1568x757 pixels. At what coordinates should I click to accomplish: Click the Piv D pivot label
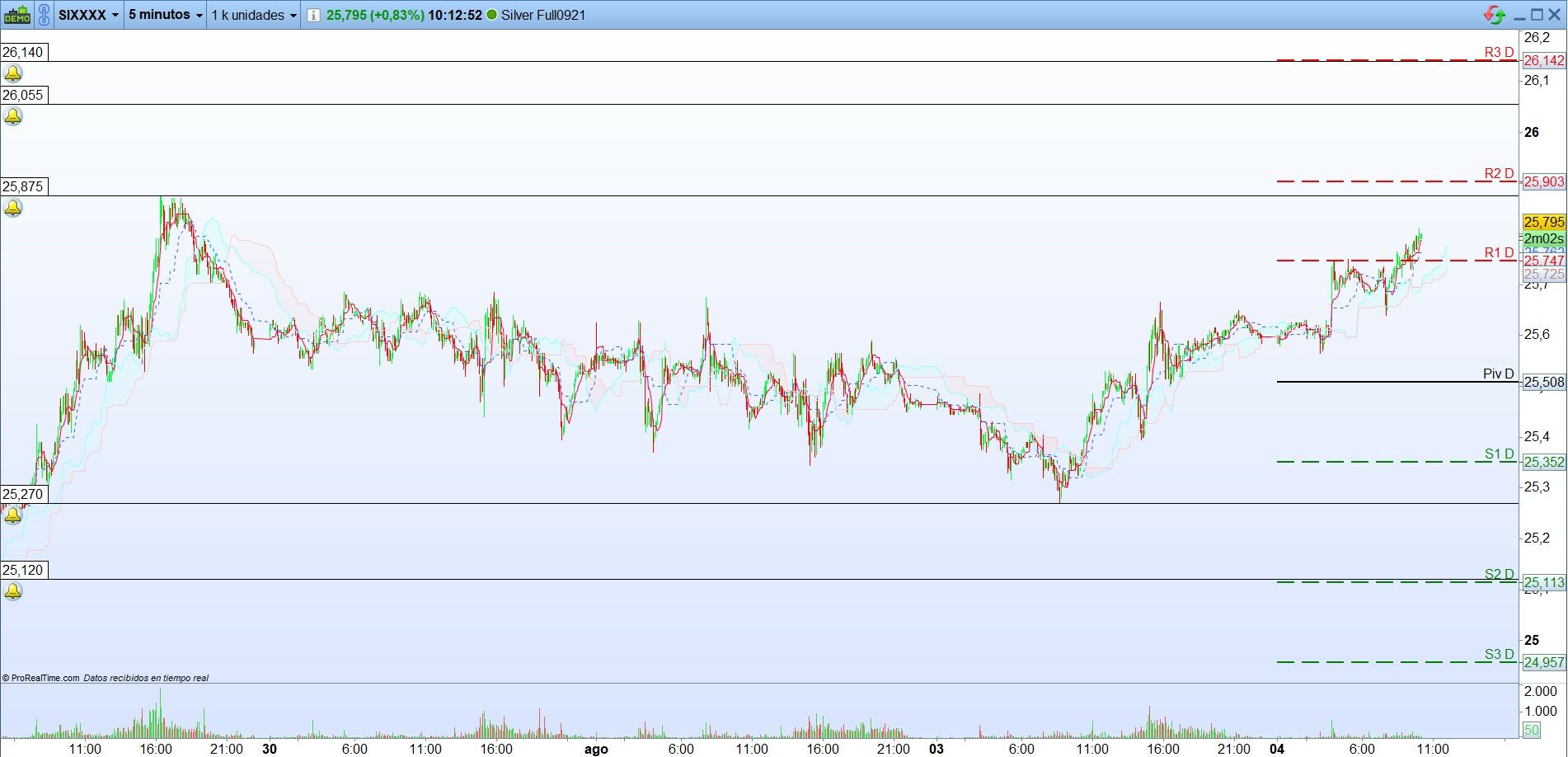[x=1499, y=374]
